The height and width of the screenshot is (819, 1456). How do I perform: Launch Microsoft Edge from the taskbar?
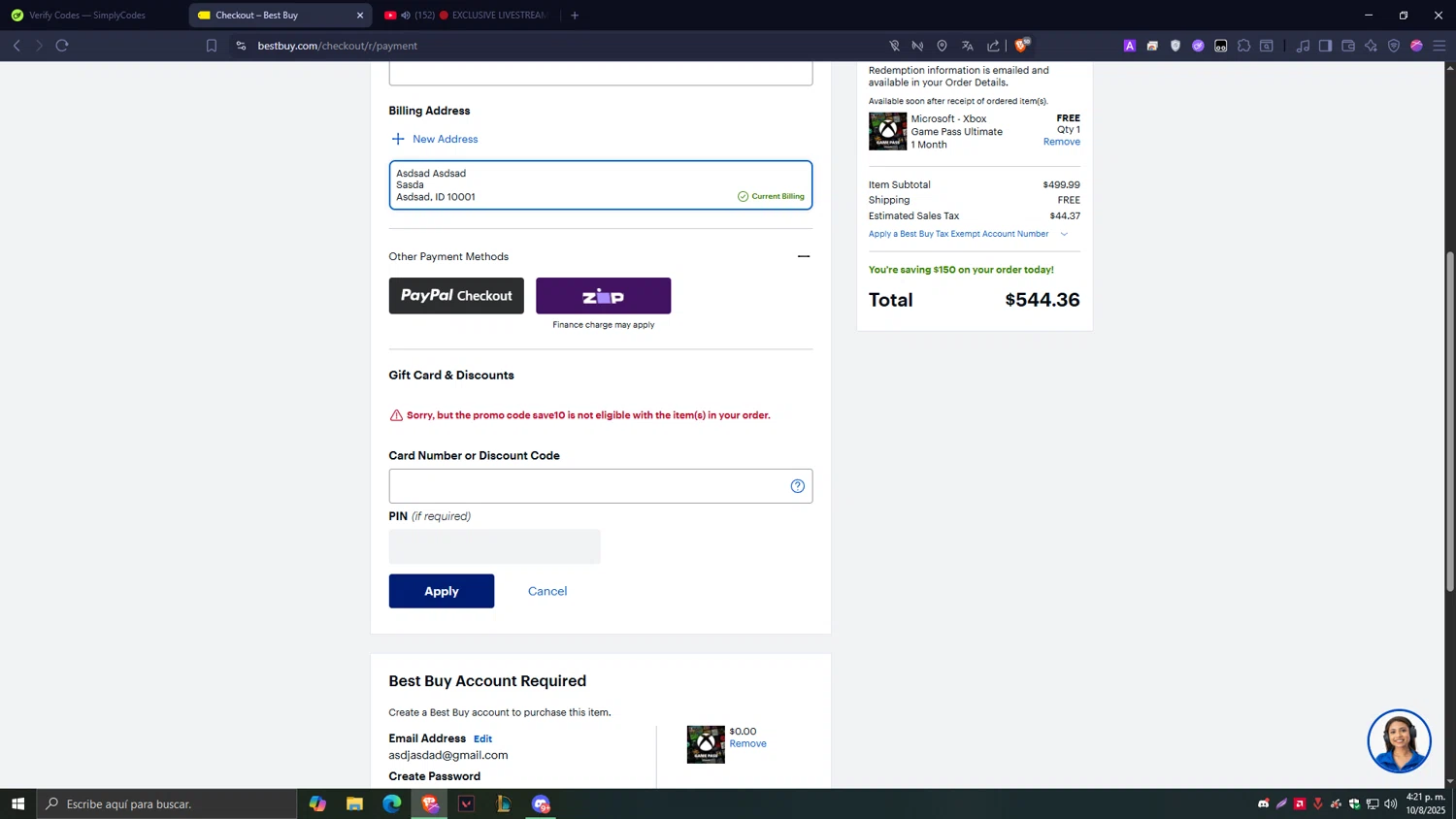pos(391,803)
